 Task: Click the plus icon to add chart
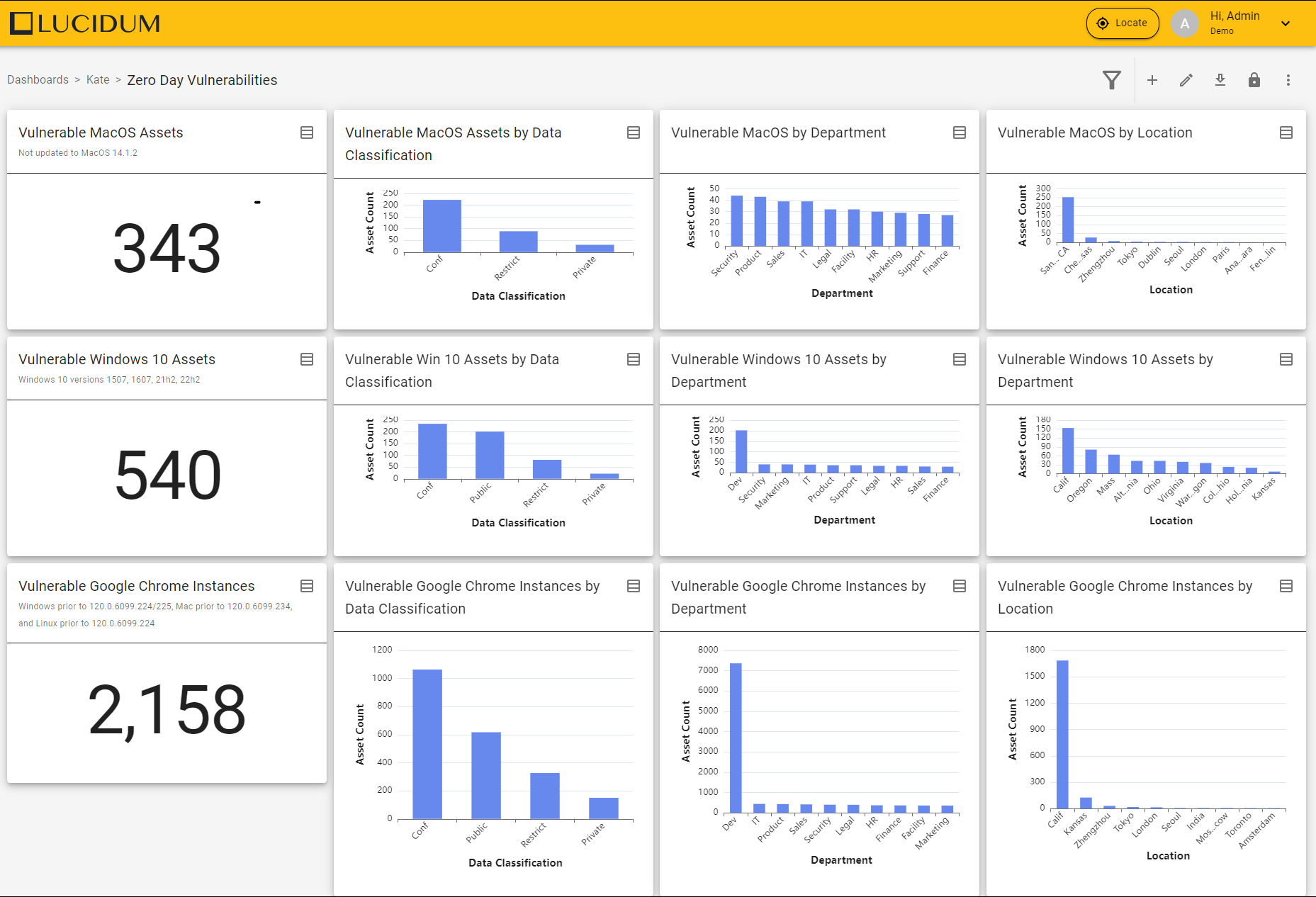pyautogui.click(x=1152, y=80)
